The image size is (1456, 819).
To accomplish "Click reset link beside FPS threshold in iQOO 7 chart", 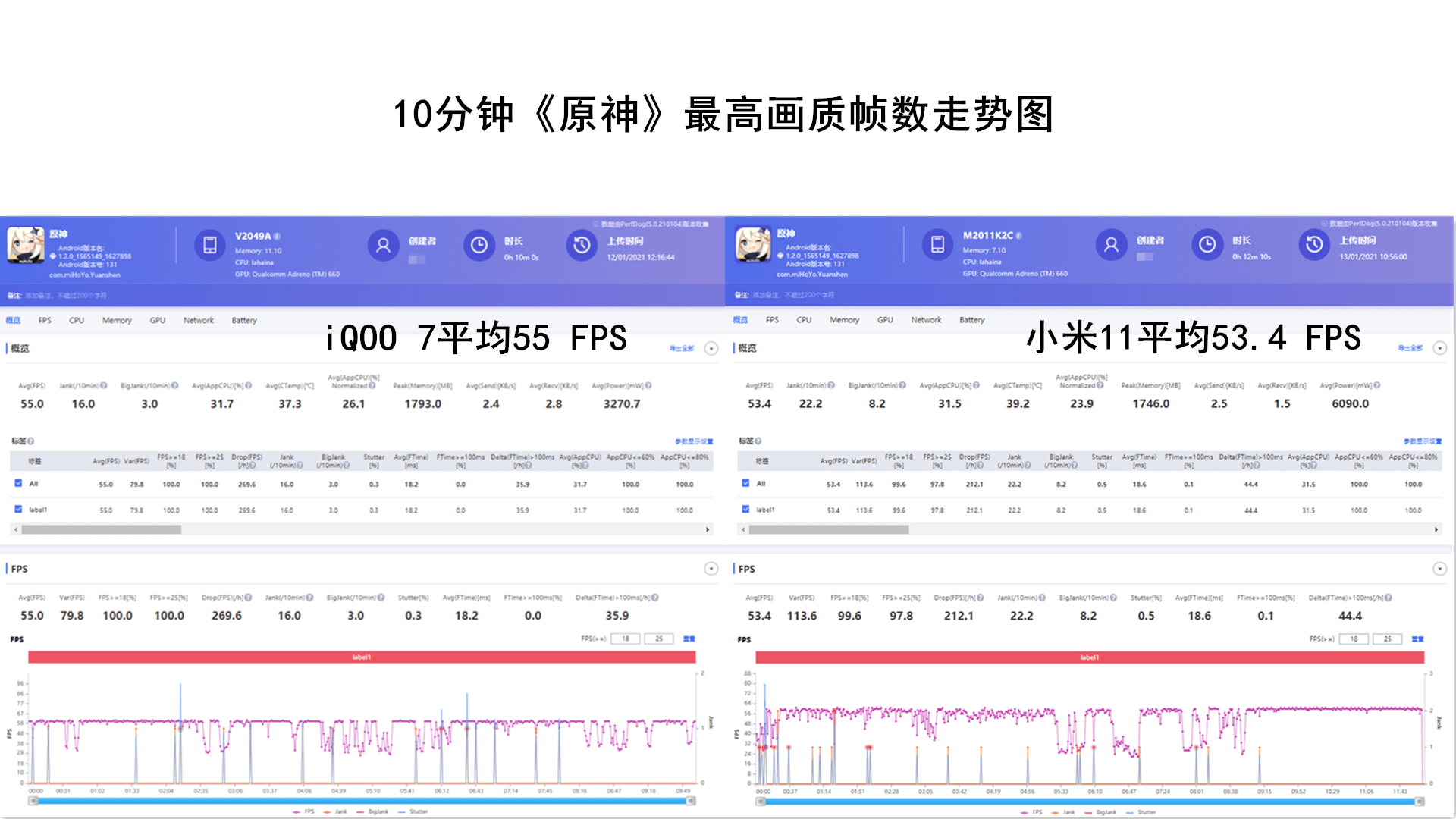I will point(689,639).
